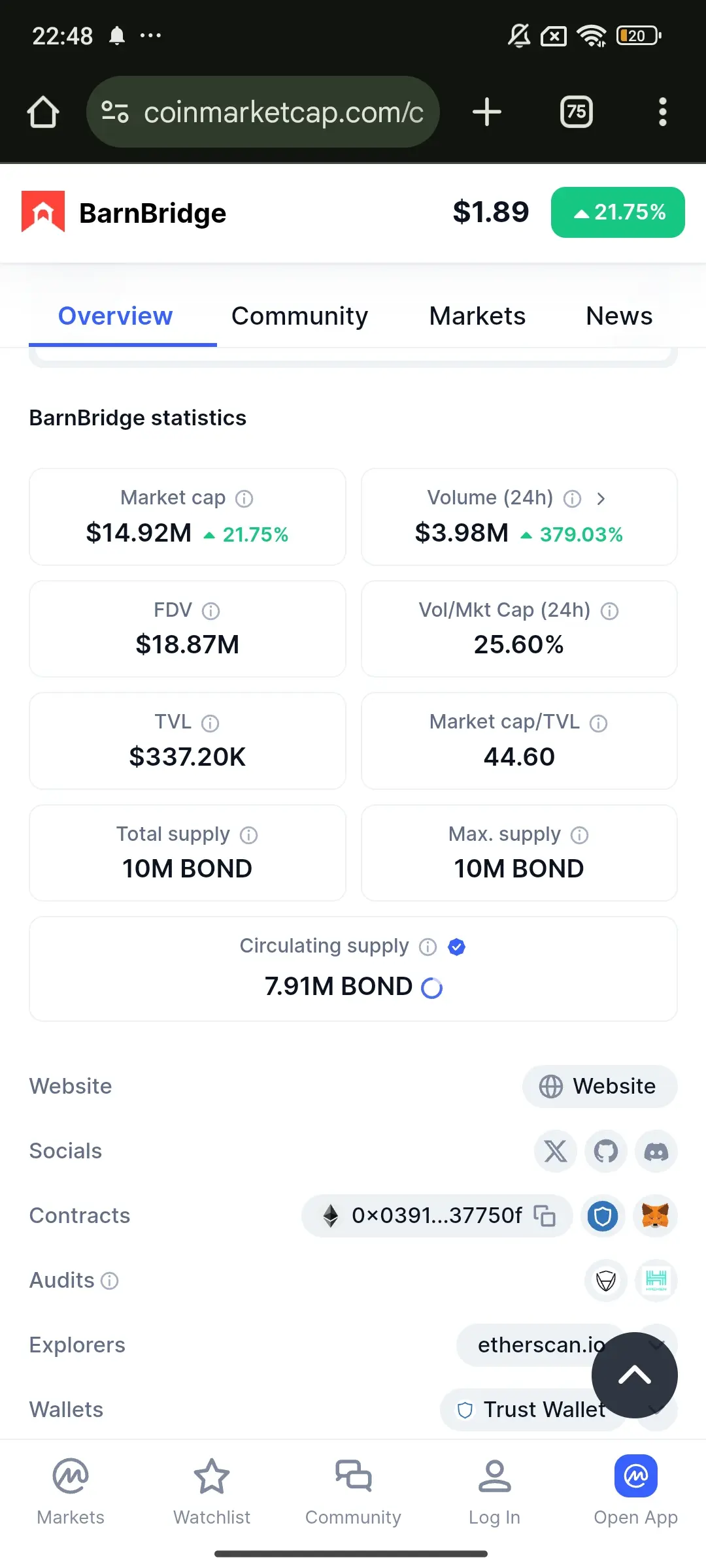Tap the circulating supply verified badge

(x=457, y=947)
